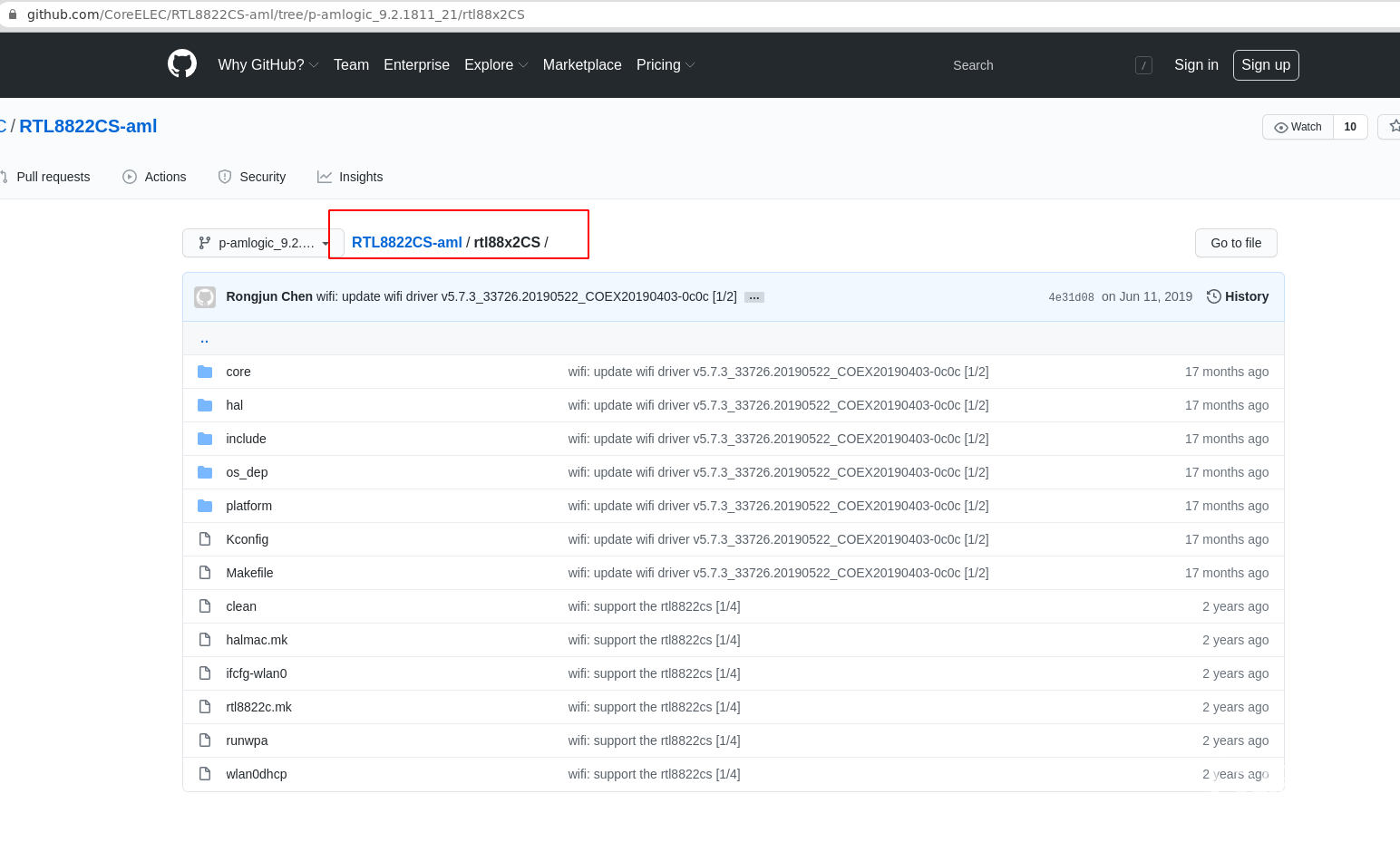Open the wlan0dhcp file name
The width and height of the screenshot is (1400, 842).
(x=257, y=774)
